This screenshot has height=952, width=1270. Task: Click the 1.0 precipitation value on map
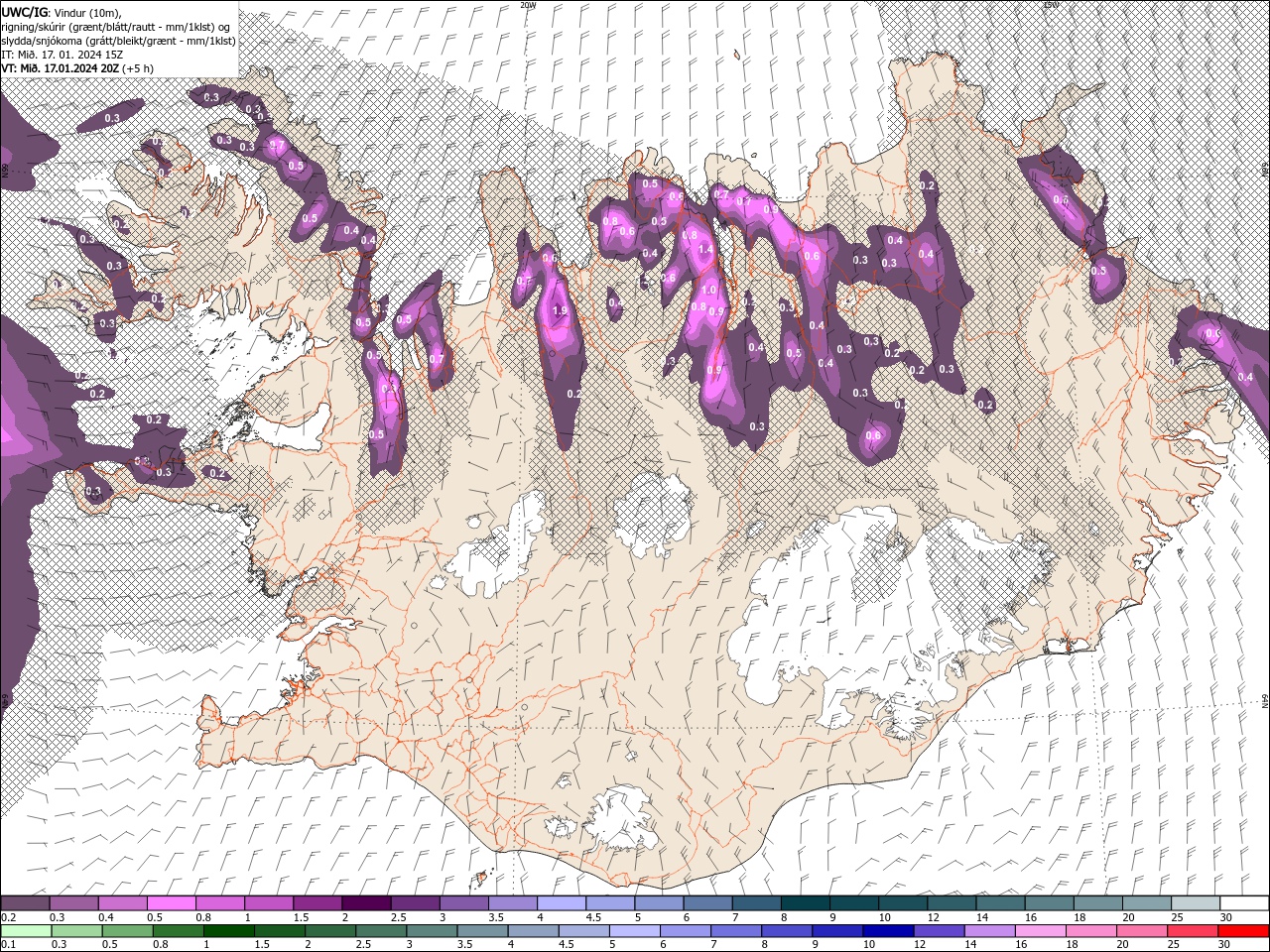pyautogui.click(x=708, y=290)
